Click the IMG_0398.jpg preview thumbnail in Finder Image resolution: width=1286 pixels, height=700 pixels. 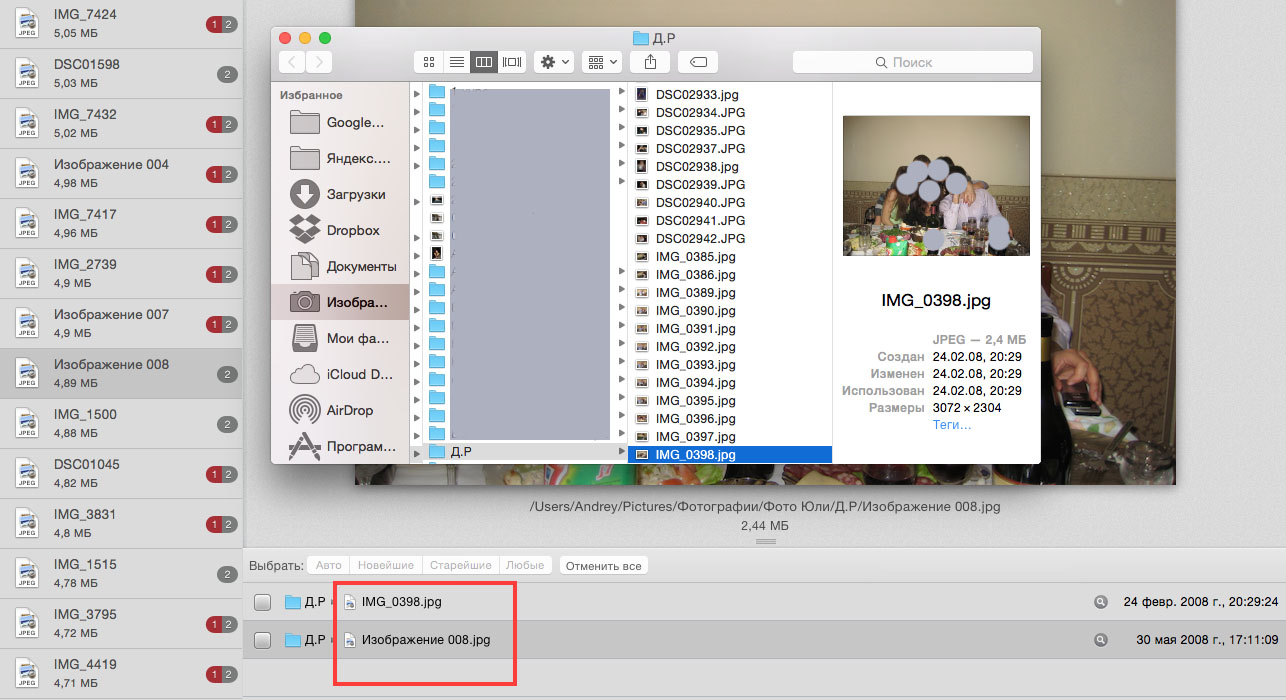click(936, 186)
